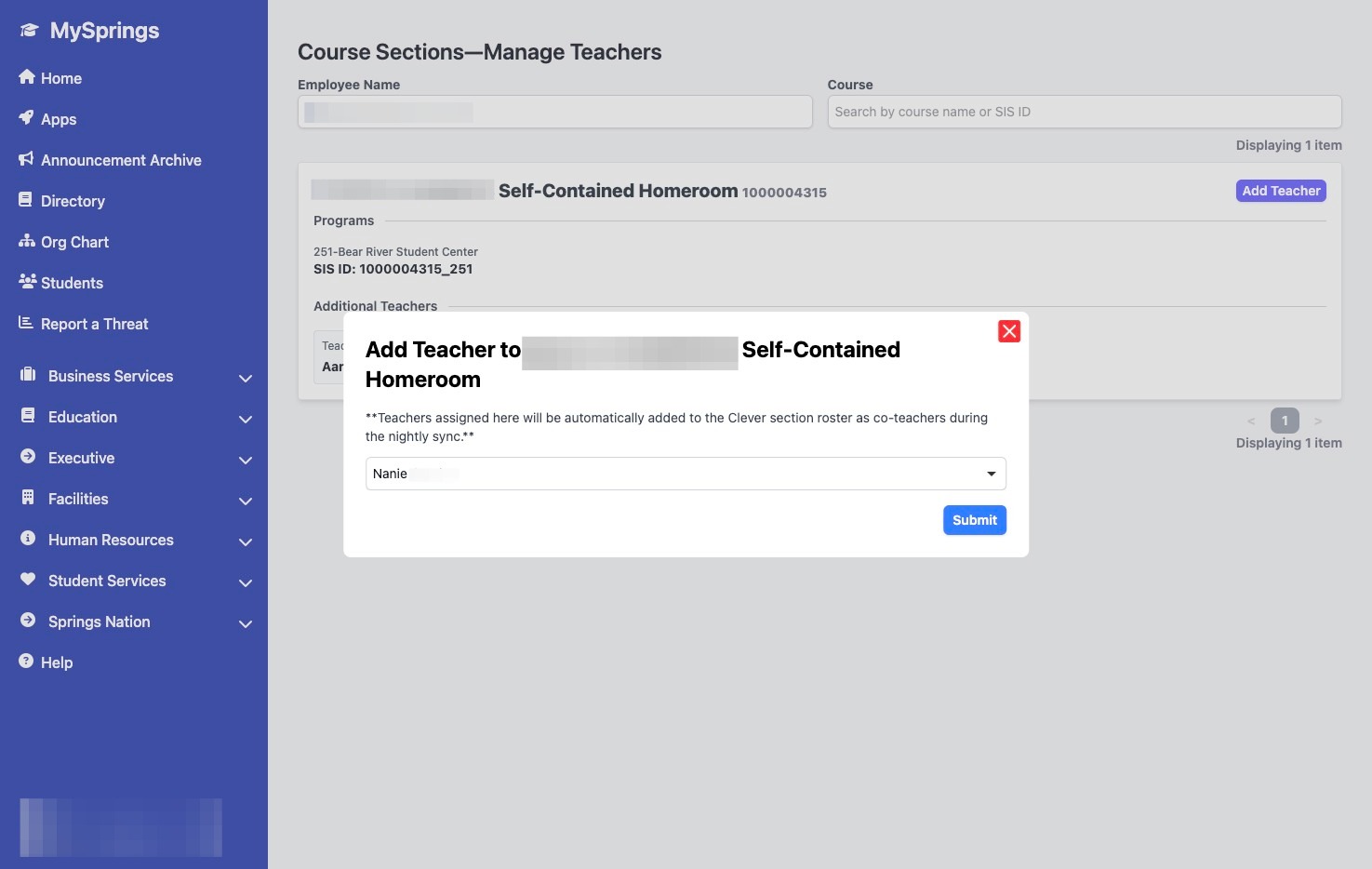Click the Home house icon
1372x869 pixels.
27,77
